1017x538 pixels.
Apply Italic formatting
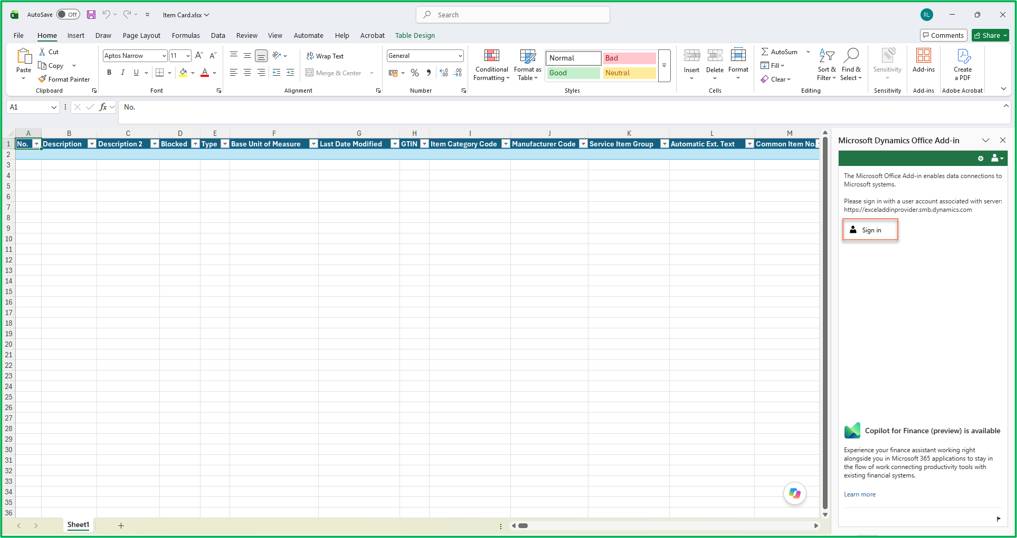point(122,73)
